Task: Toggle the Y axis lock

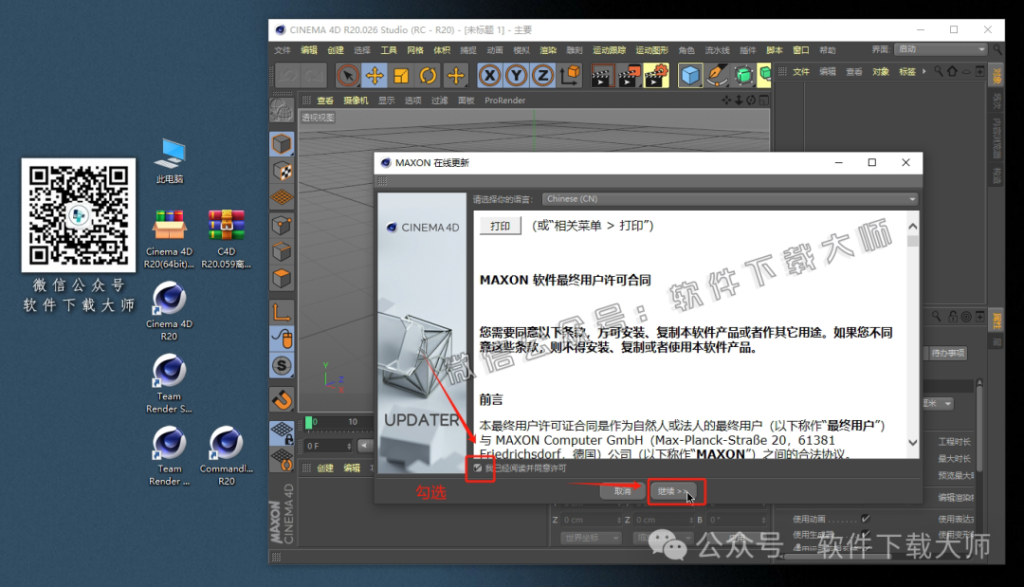Action: [516, 74]
